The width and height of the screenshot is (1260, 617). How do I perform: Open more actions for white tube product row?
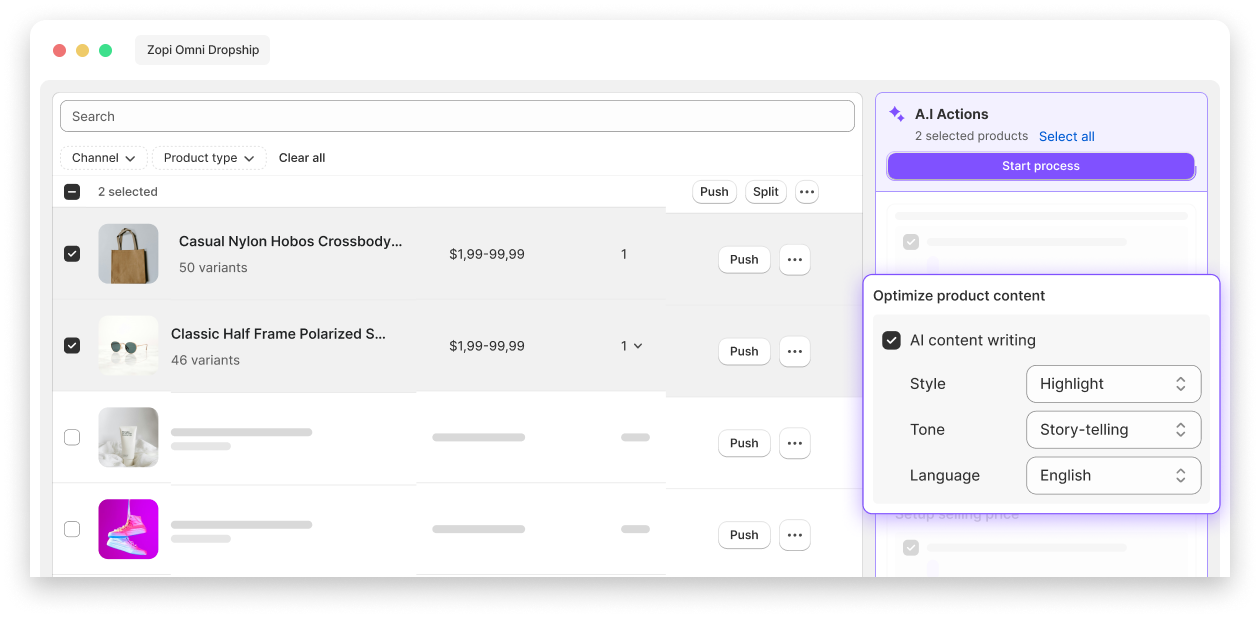click(x=795, y=443)
